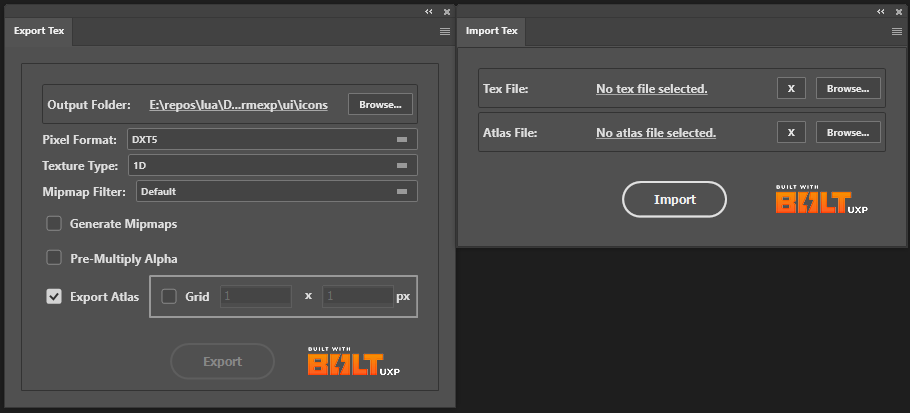Uncheck the Export Atlas checkbox

point(54,296)
